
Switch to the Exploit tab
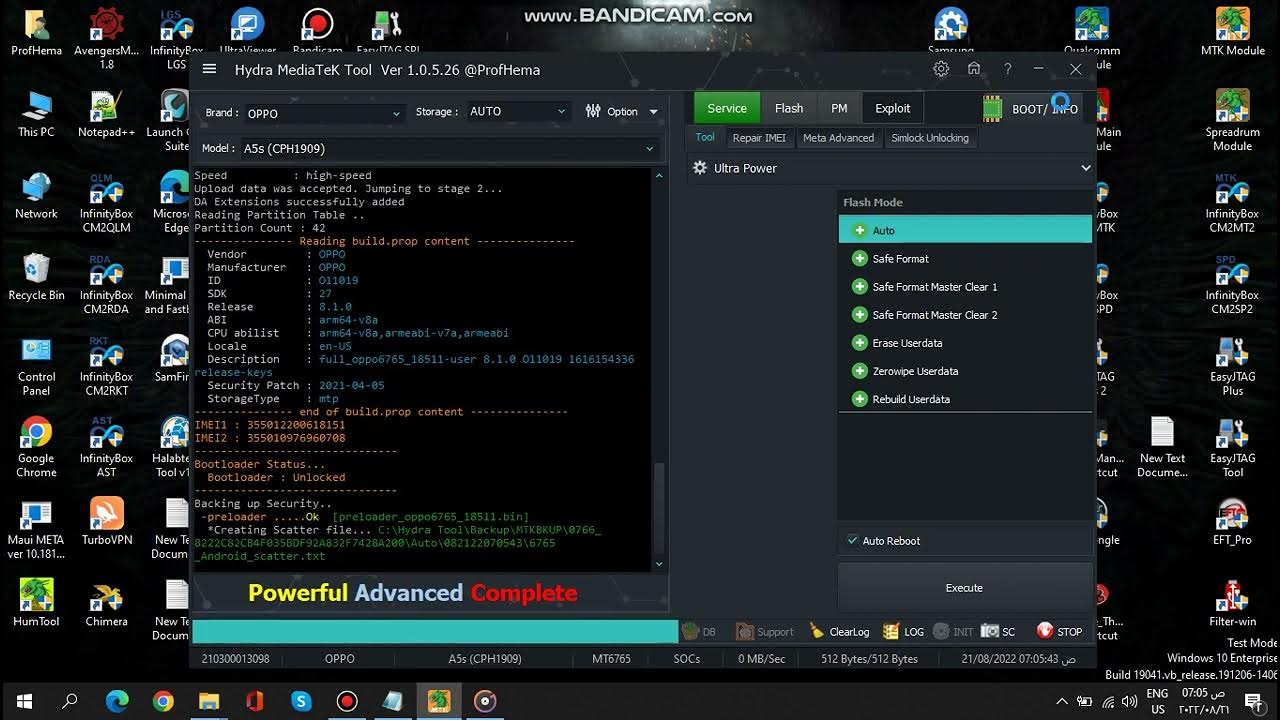click(893, 108)
